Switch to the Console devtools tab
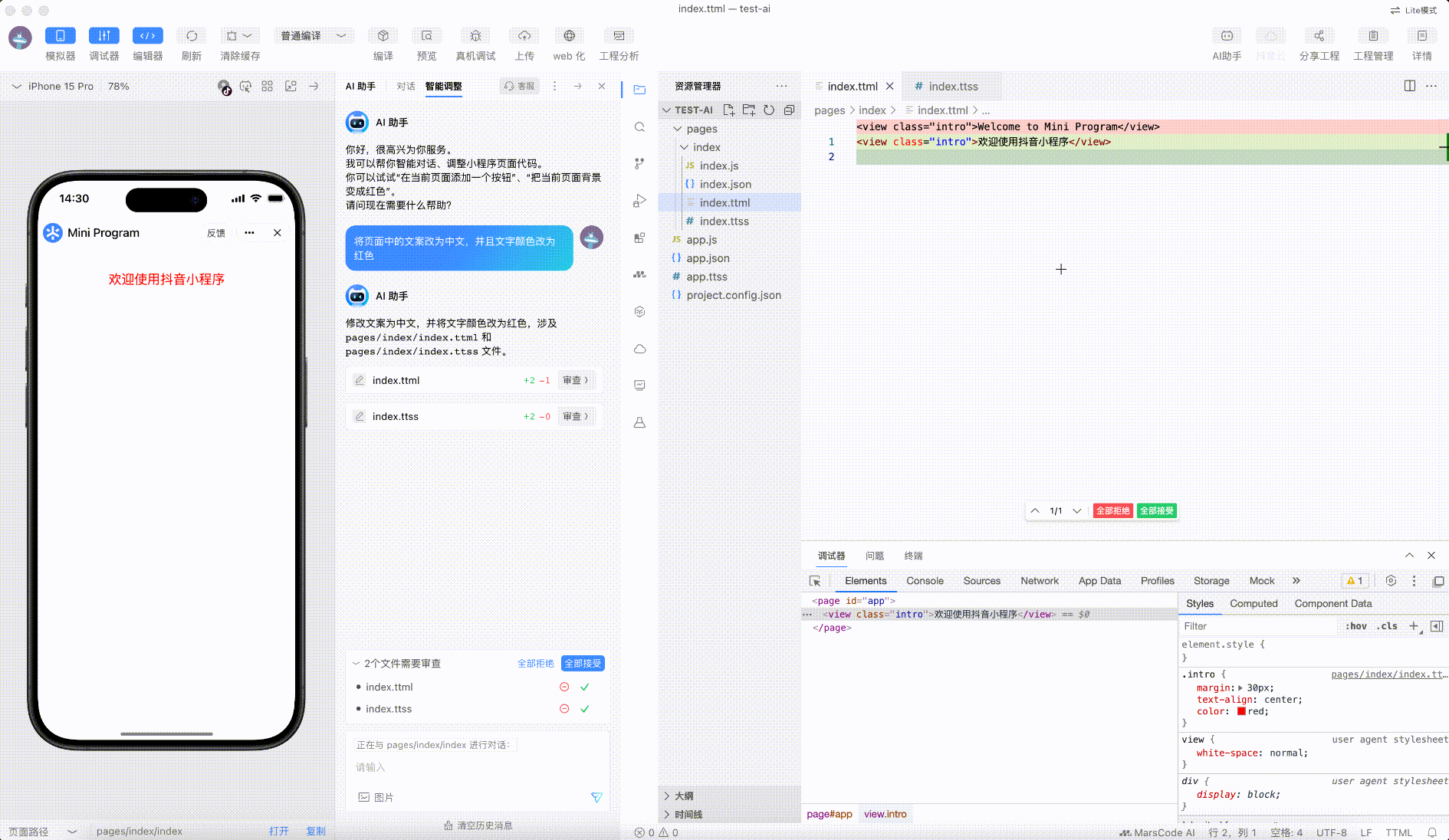Image resolution: width=1449 pixels, height=840 pixels. pos(925,581)
